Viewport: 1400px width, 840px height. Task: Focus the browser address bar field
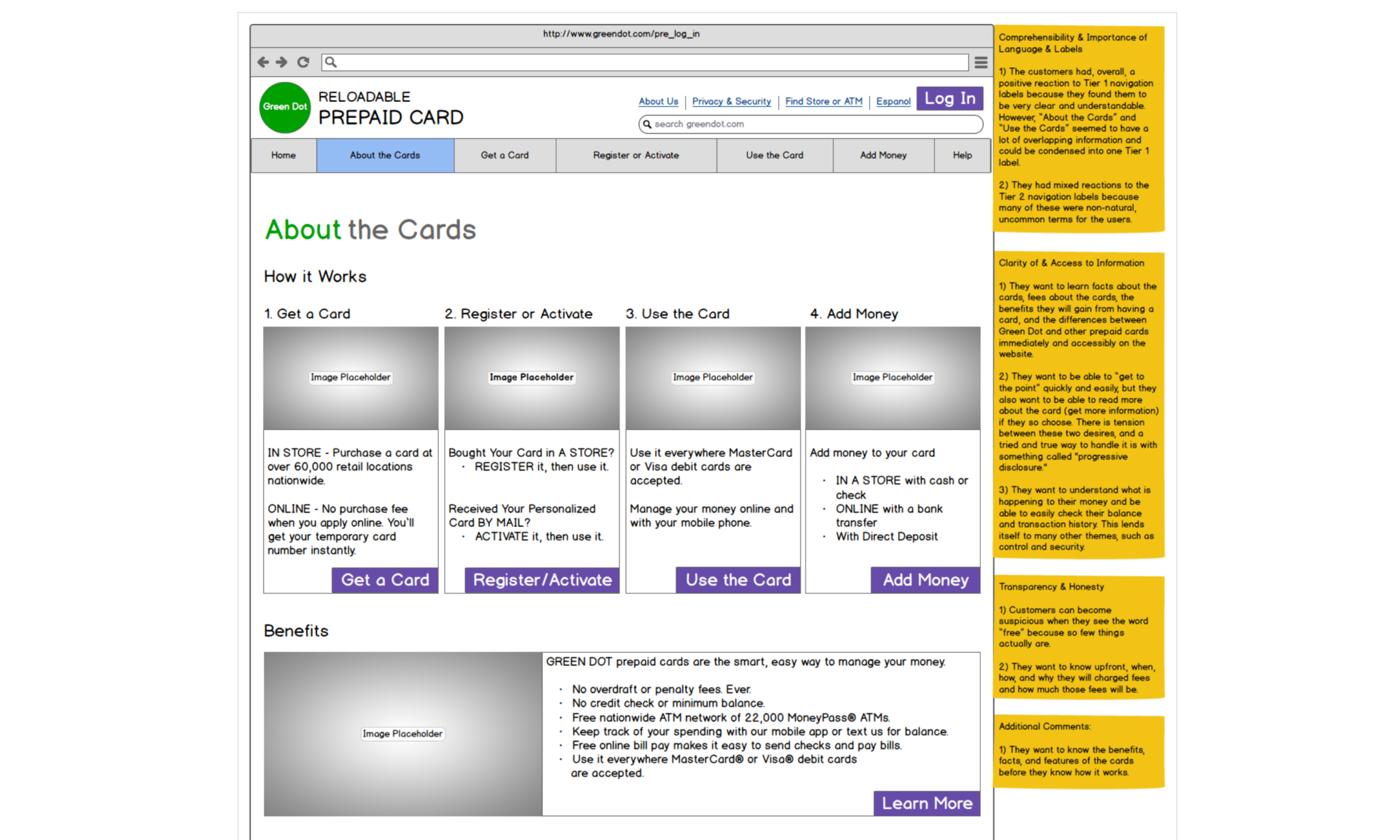point(645,62)
